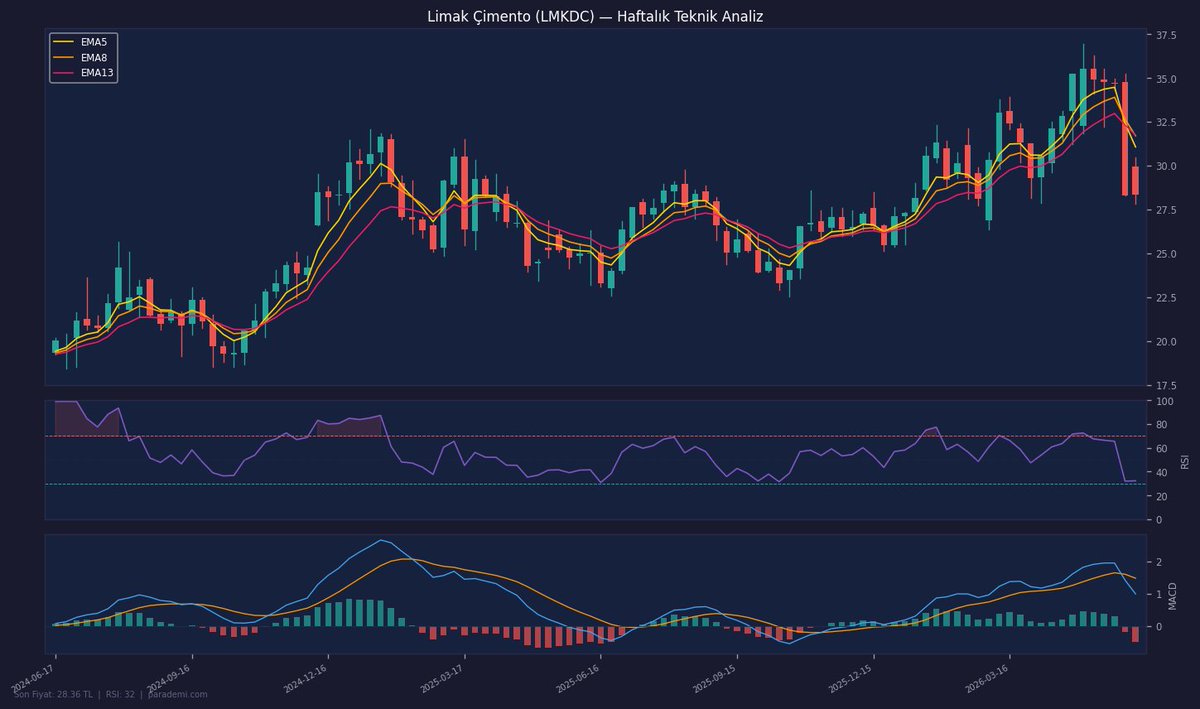
Task: Click the 0 label on MACD axis
Action: 1158,627
